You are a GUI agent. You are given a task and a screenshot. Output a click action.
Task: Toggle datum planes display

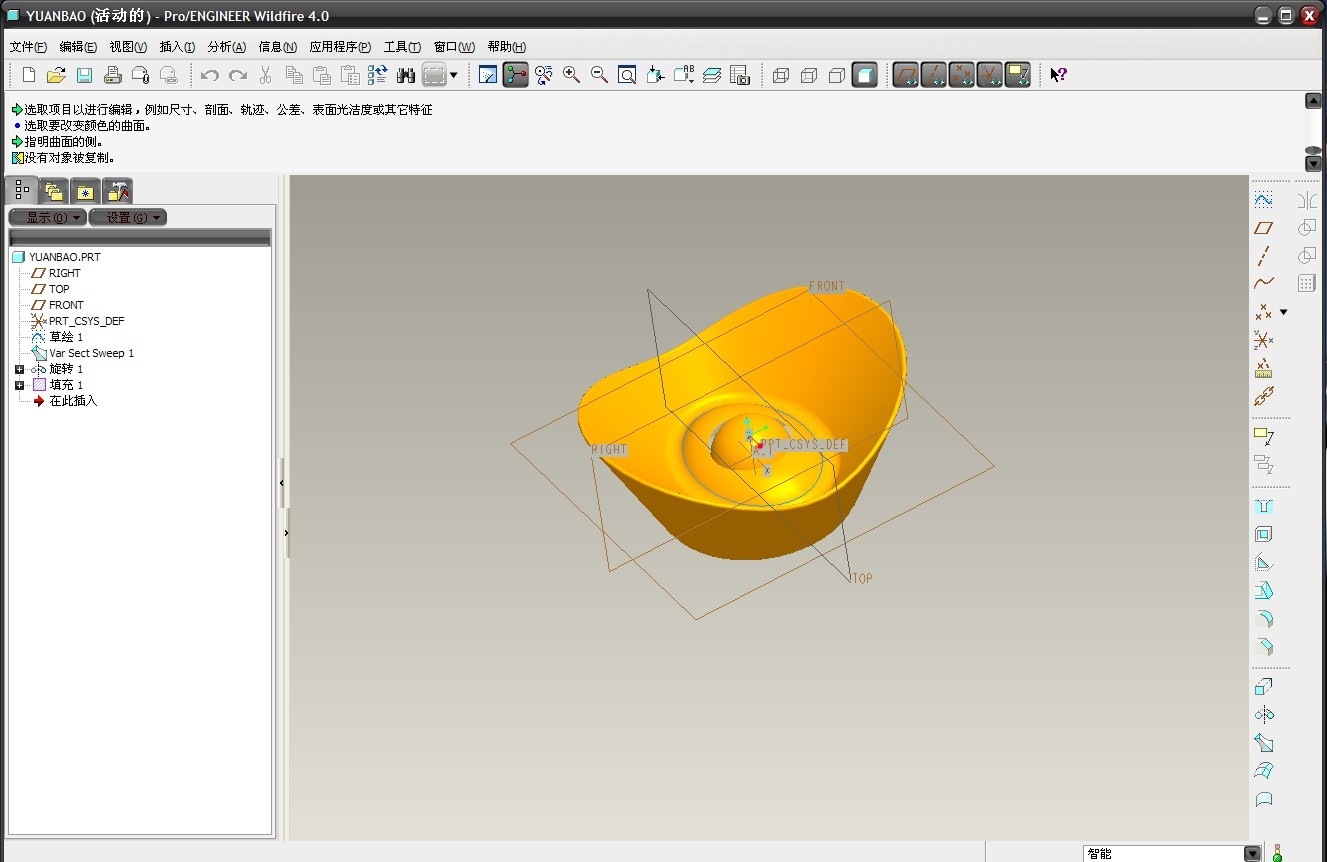[906, 75]
